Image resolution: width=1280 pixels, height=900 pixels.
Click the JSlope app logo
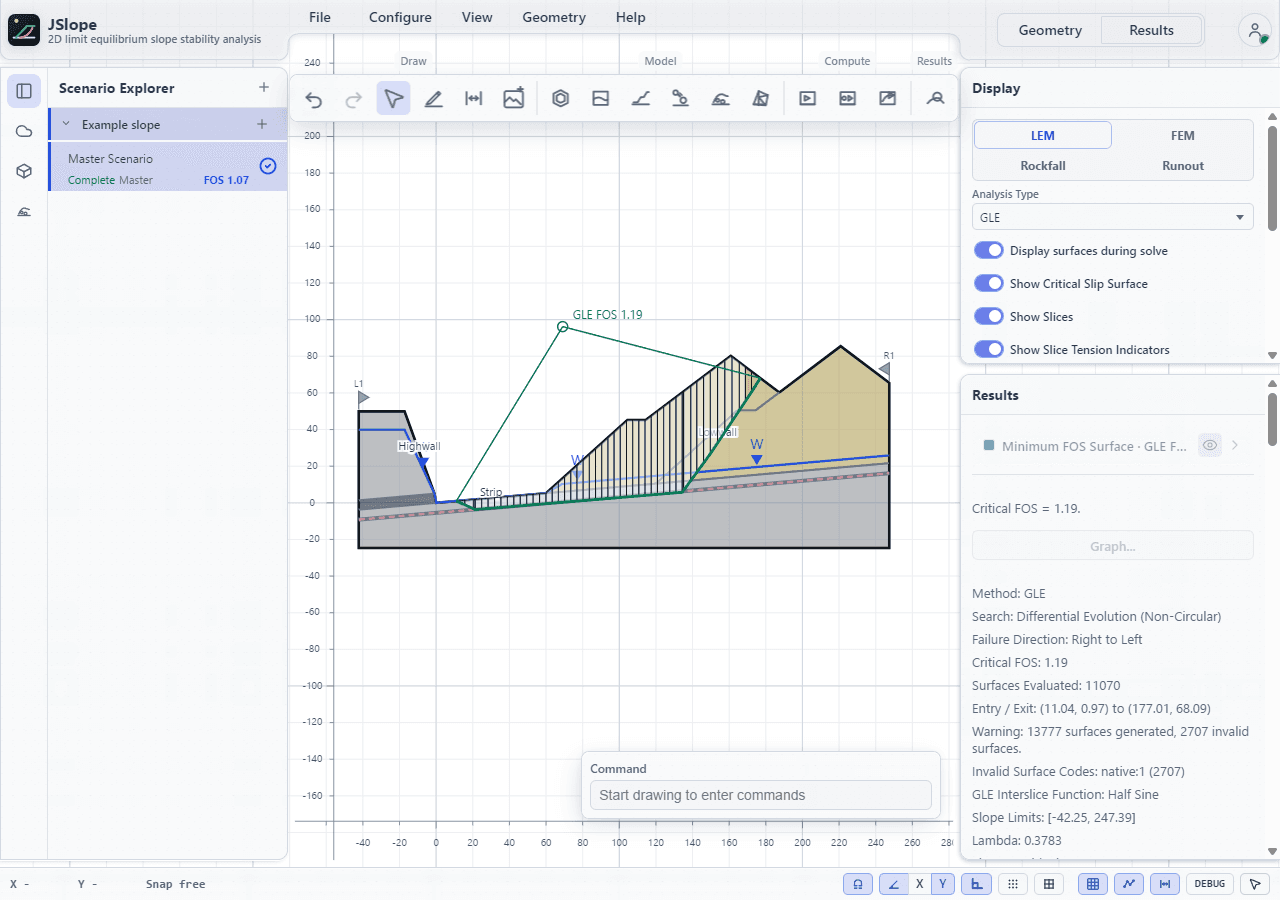23,30
